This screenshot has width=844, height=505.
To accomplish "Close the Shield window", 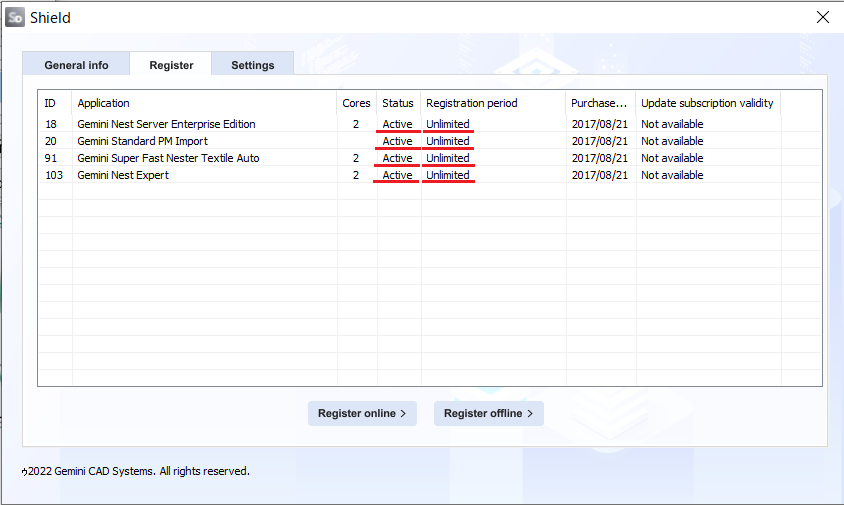I will (x=822, y=17).
